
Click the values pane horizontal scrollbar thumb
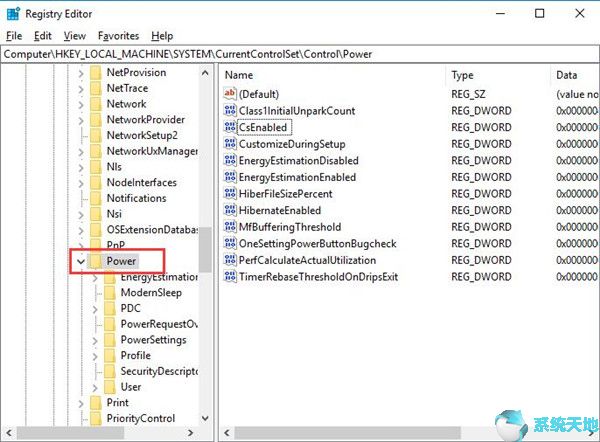[x=347, y=433]
